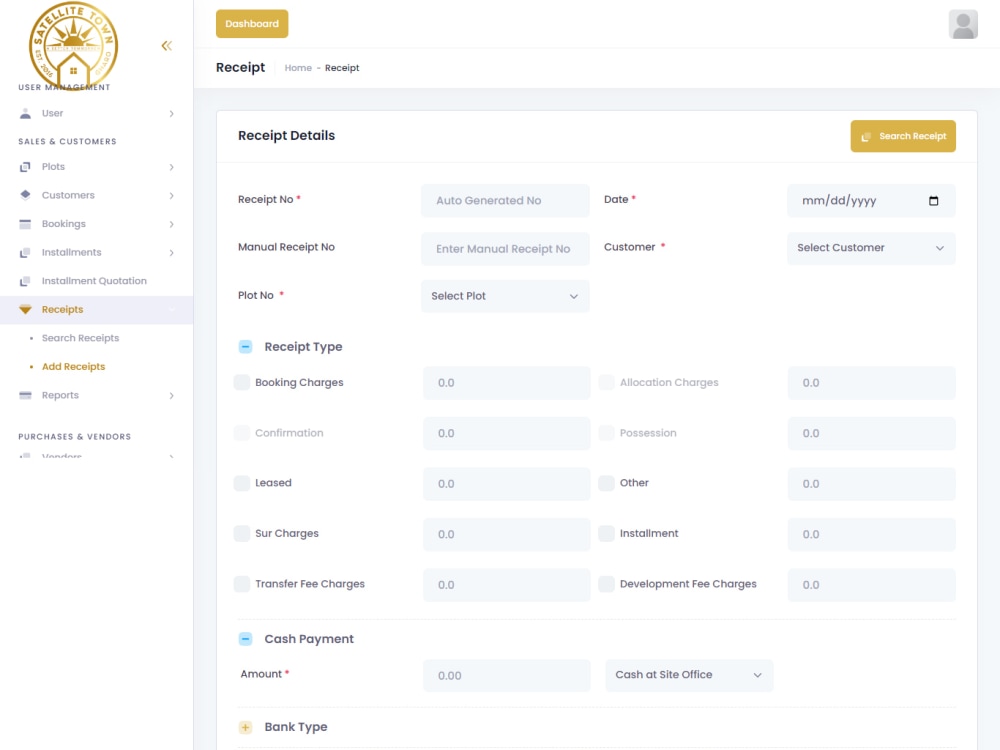This screenshot has width=1000, height=750.
Task: Select Customers in the sidebar
Action: click(x=68, y=195)
